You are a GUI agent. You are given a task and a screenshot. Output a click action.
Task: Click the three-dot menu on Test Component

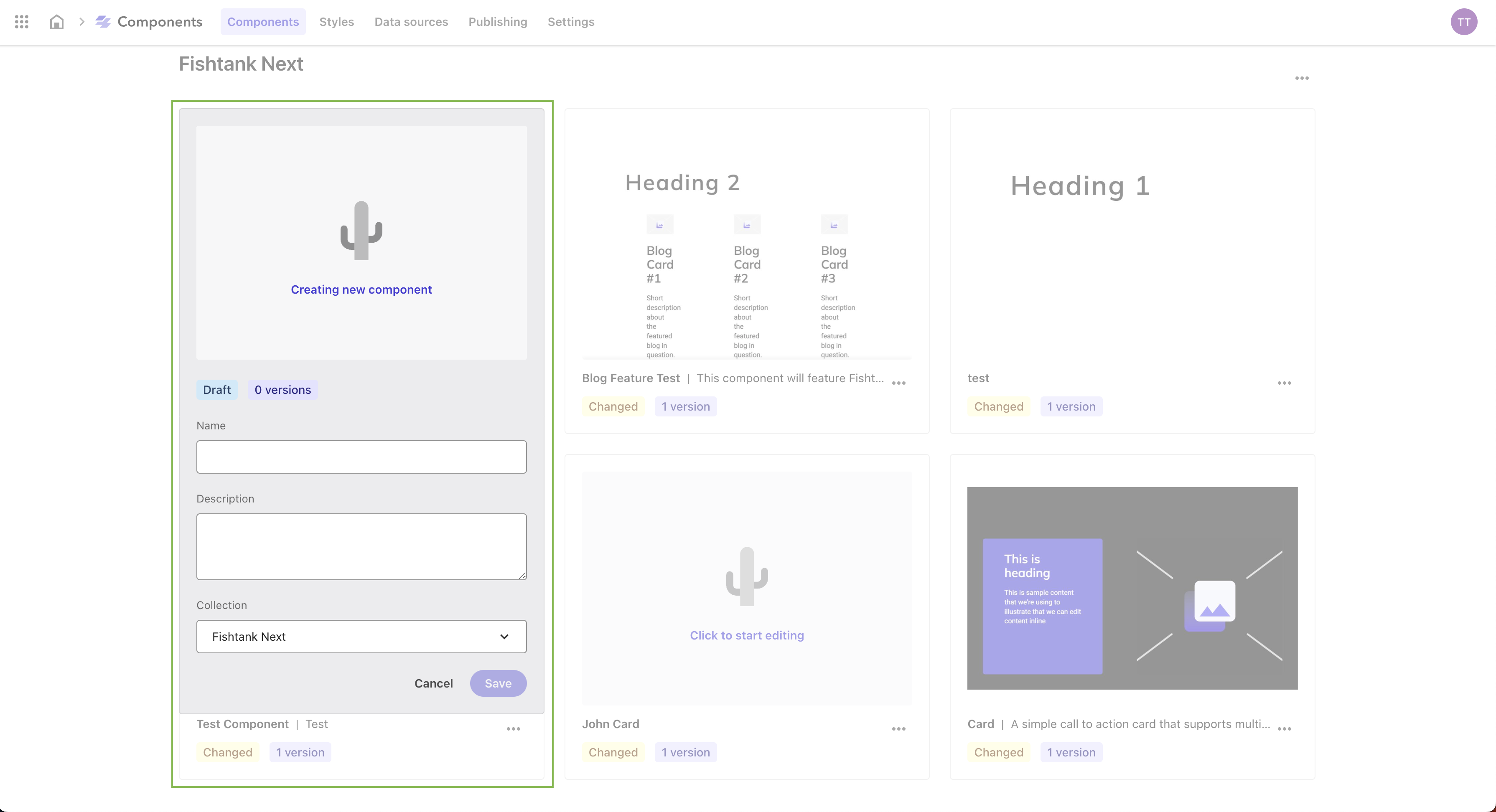click(513, 728)
